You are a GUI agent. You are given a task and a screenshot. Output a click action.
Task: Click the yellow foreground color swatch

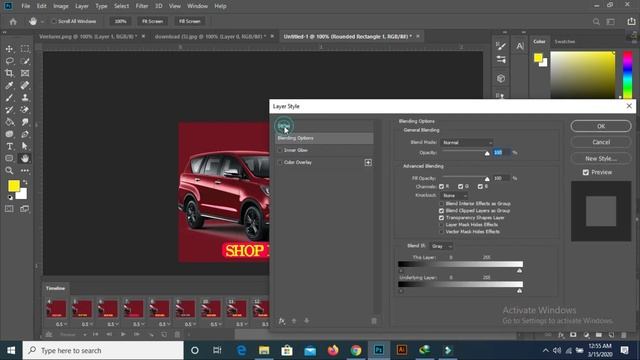pyautogui.click(x=13, y=186)
